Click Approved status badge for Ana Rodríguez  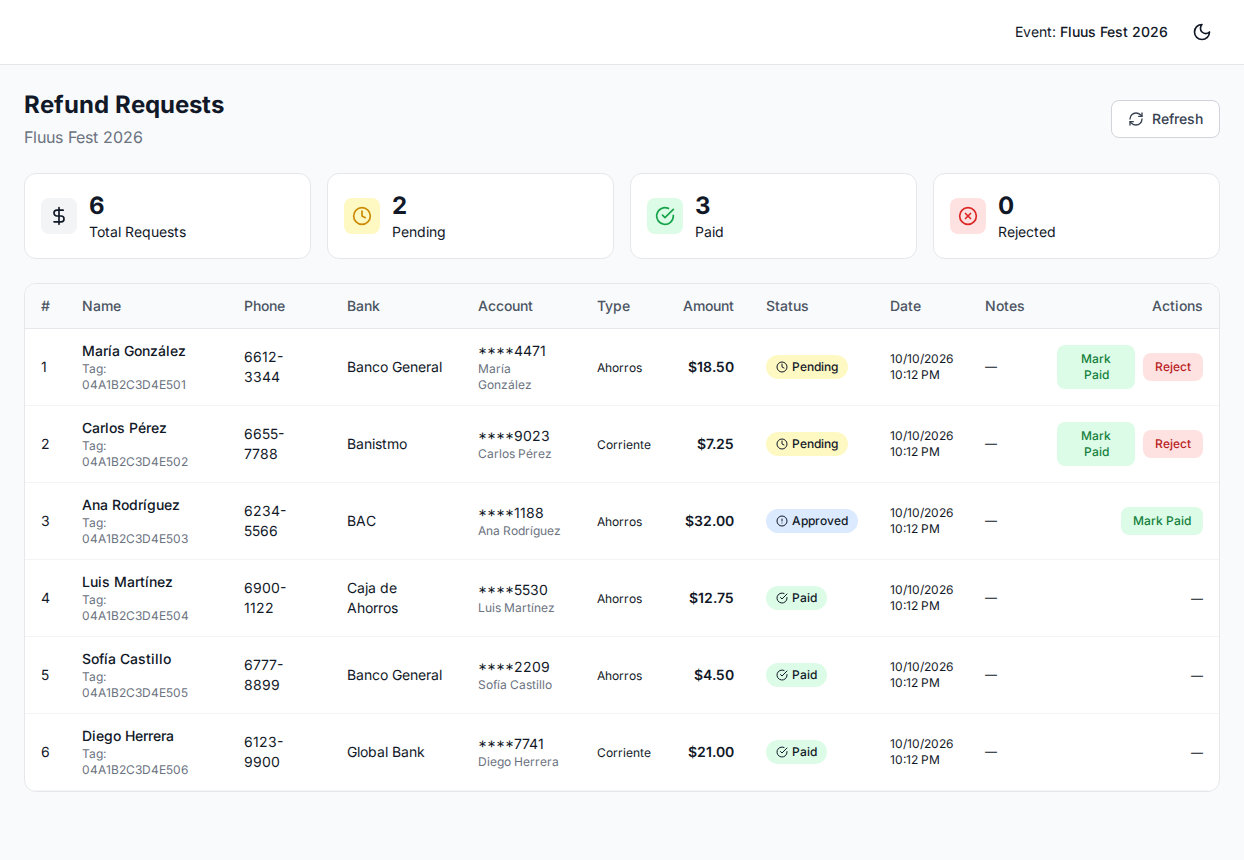coord(812,521)
